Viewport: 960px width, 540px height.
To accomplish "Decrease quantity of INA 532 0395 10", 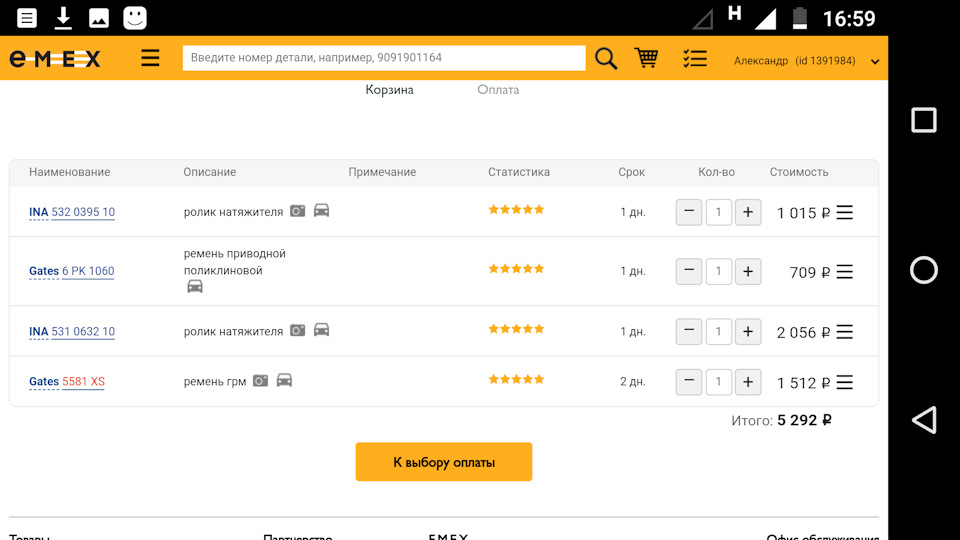I will click(689, 212).
